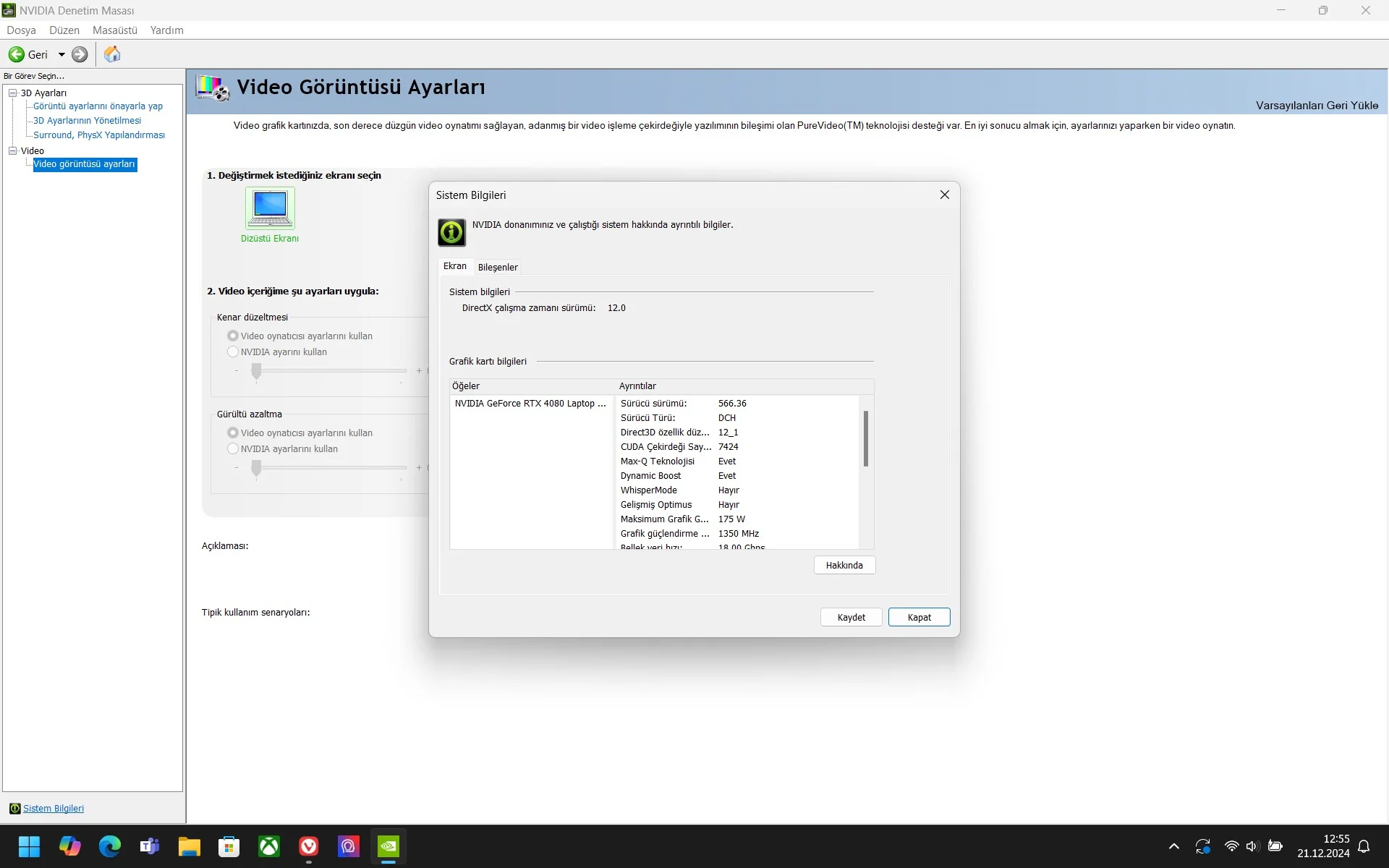Click the Sistem Bilgileri icon in the lower-left corner
The image size is (1389, 868).
pos(14,809)
